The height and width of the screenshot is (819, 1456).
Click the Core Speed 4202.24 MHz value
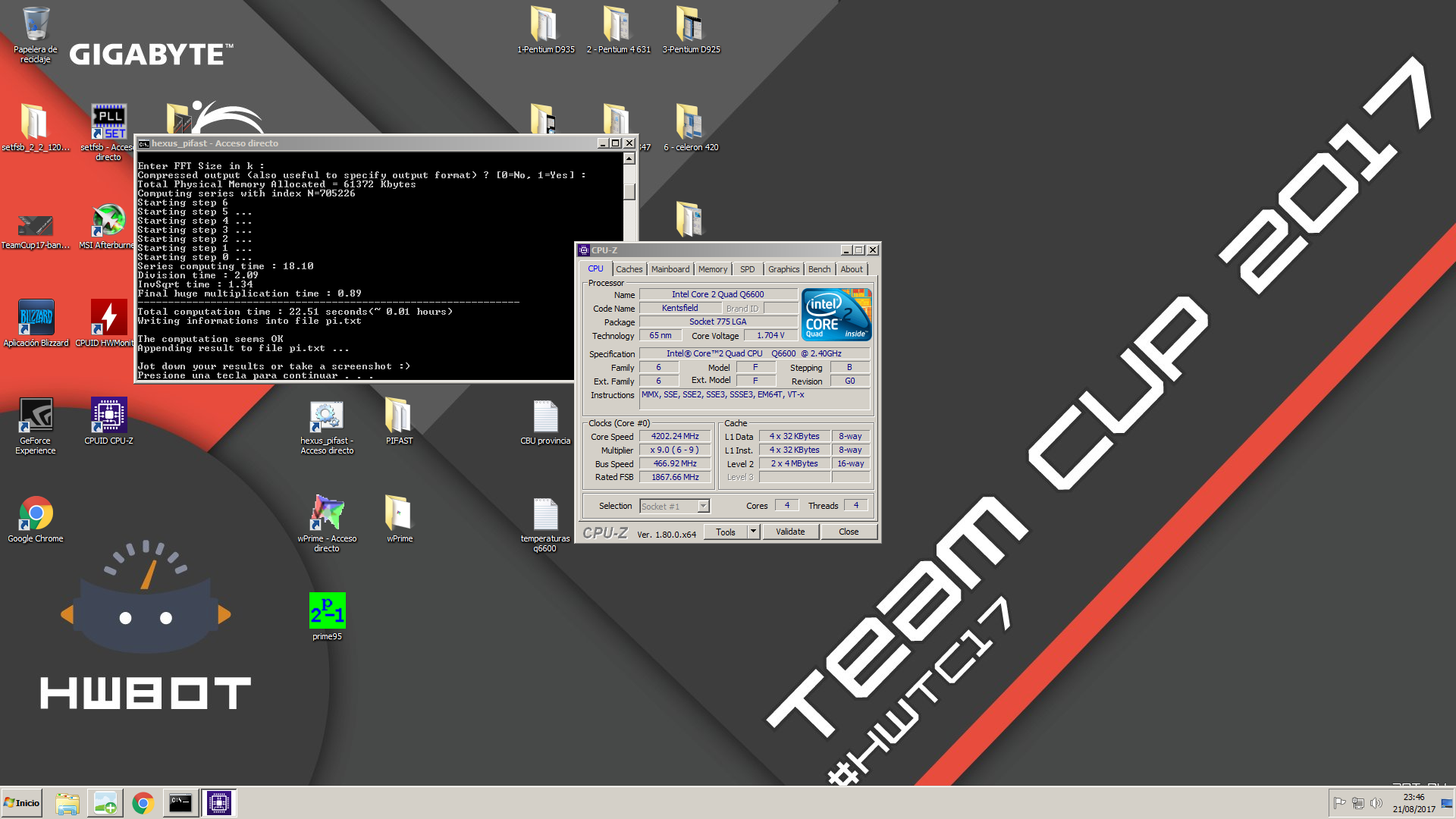675,437
